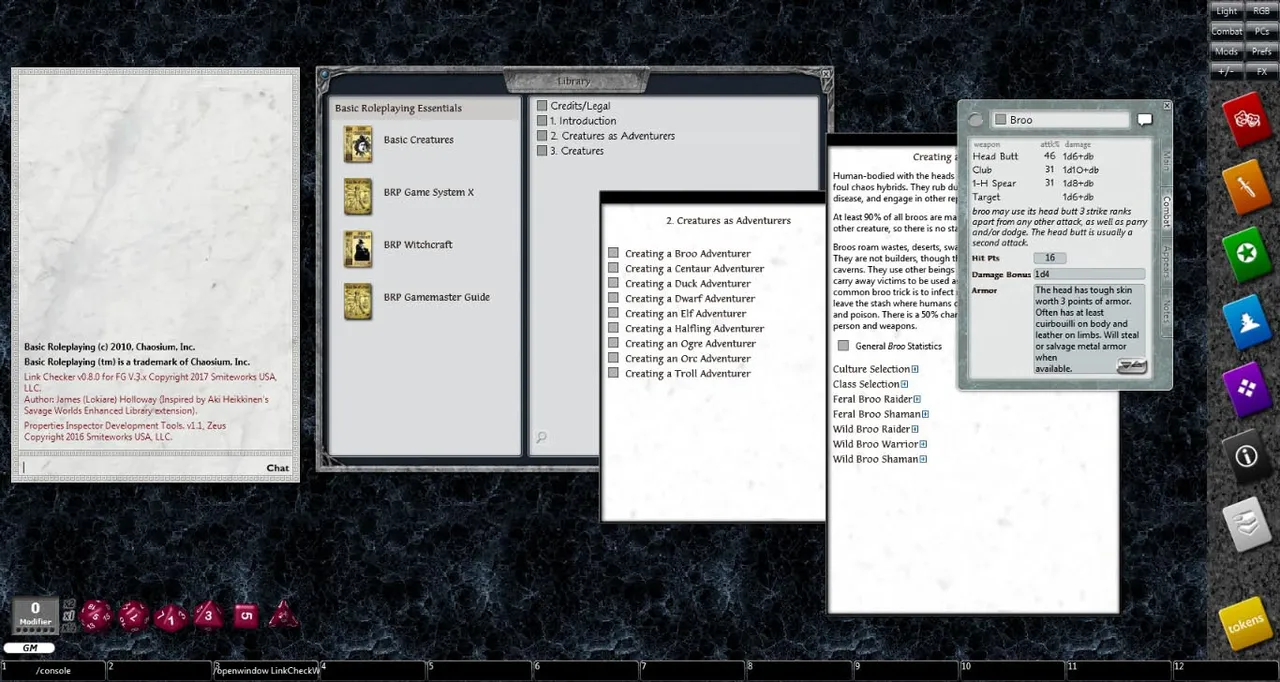Image resolution: width=1280 pixels, height=682 pixels.
Task: Click the d6 die showing 5
Action: tap(246, 615)
